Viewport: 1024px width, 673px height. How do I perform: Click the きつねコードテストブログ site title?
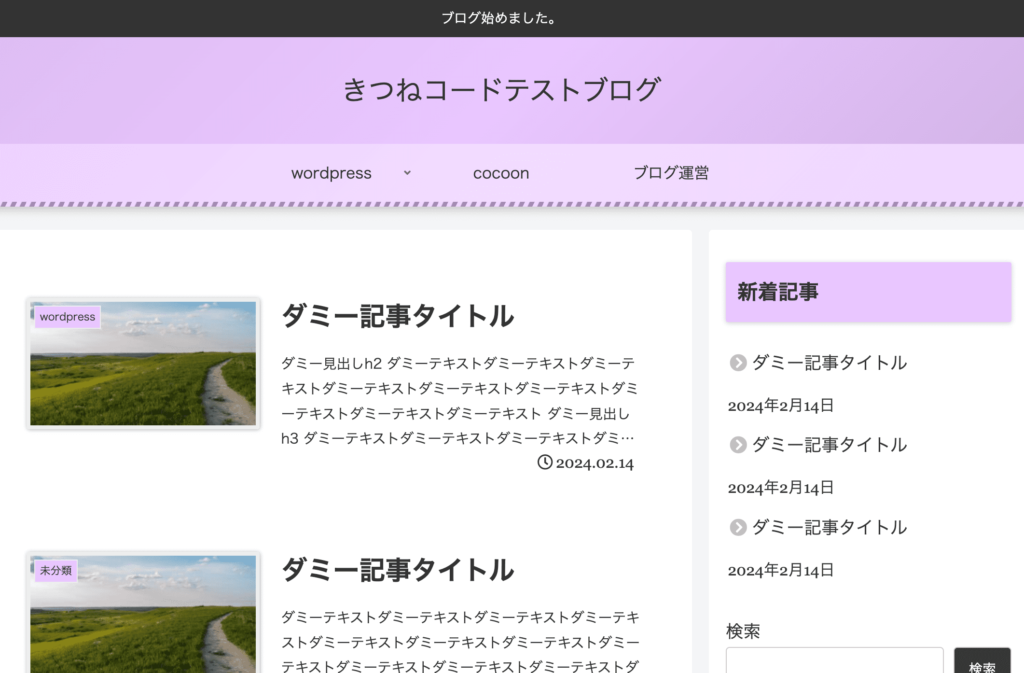pyautogui.click(x=502, y=90)
